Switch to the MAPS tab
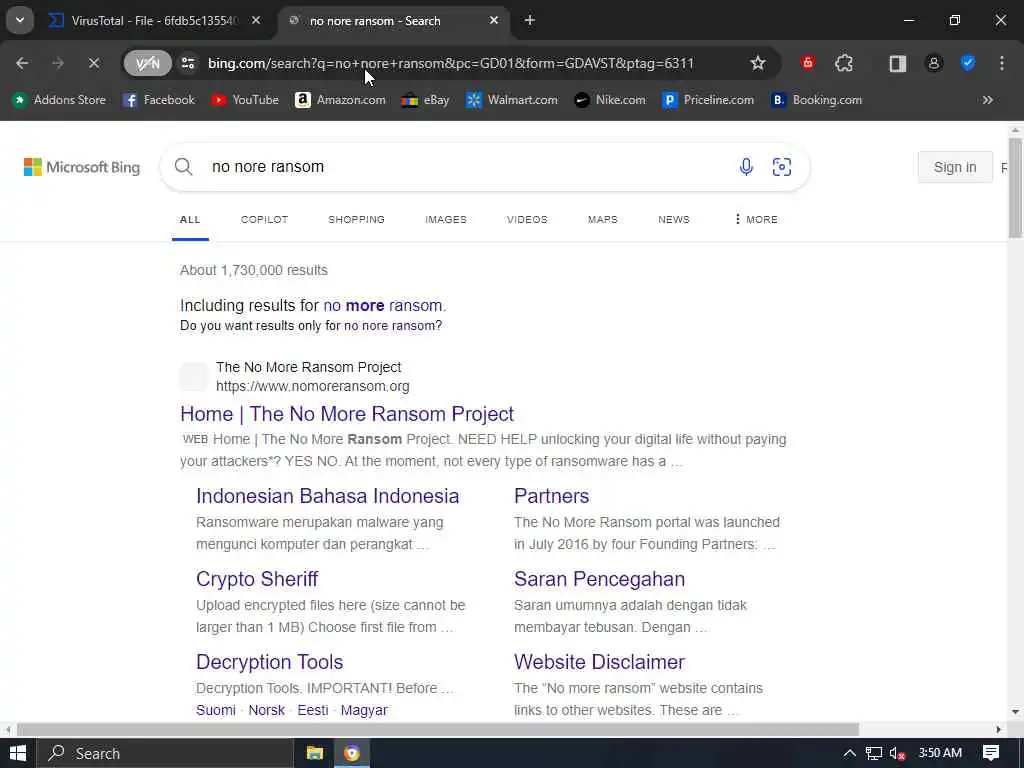 603,220
